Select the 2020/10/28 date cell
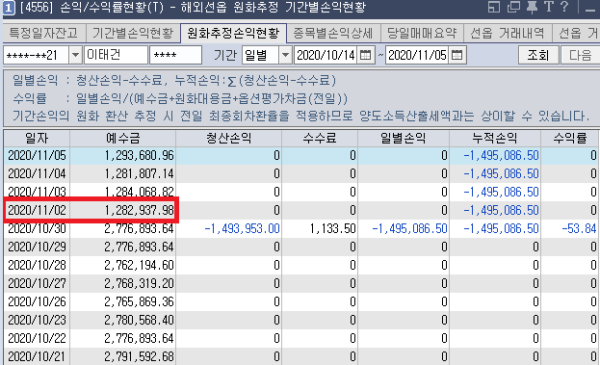This screenshot has width=600, height=365. pyautogui.click(x=37, y=266)
